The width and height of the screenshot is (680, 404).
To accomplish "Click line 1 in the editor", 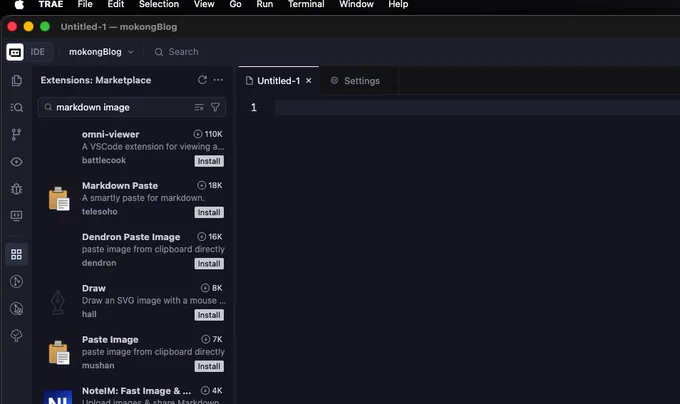I will pyautogui.click(x=477, y=108).
